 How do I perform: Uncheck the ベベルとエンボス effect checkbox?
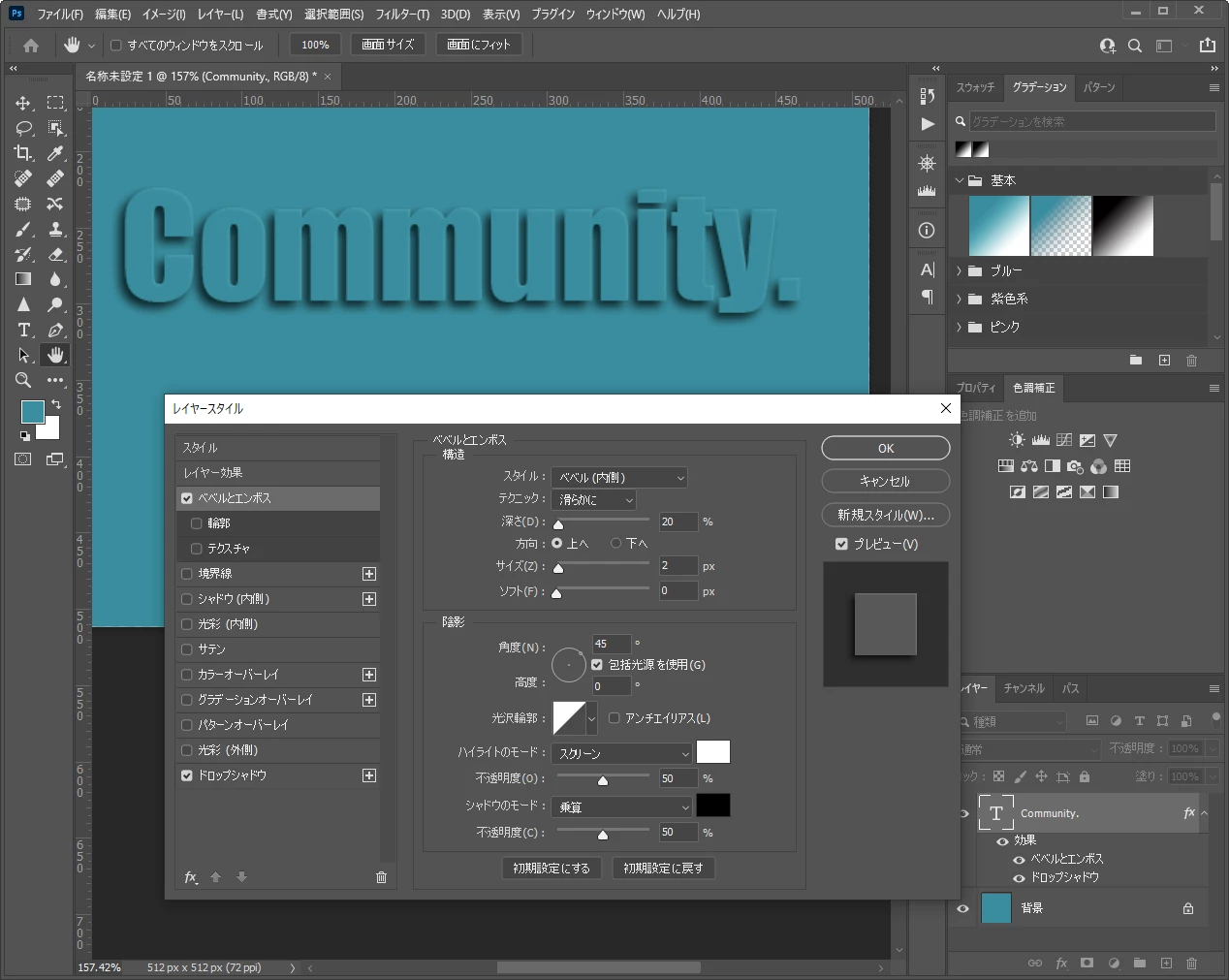[x=187, y=498]
